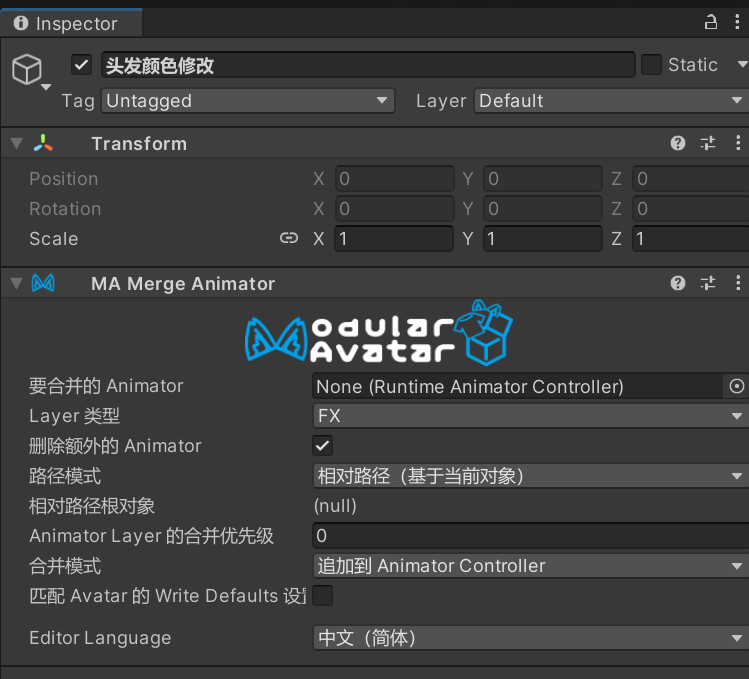749x679 pixels.
Task: Click the Animator object picker circle
Action: tap(737, 386)
